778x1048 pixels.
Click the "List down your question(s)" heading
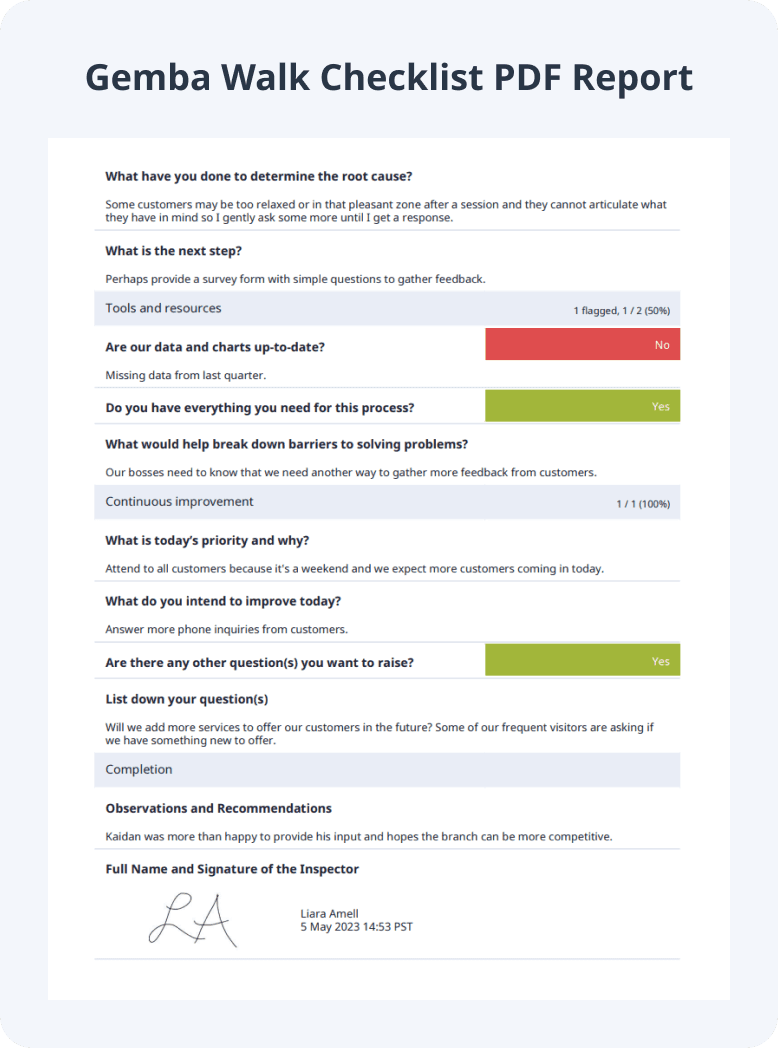click(186, 699)
